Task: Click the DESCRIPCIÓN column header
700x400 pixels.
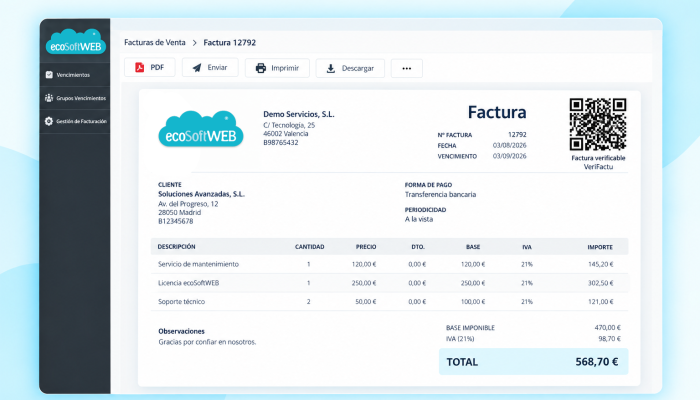Action: (176, 246)
